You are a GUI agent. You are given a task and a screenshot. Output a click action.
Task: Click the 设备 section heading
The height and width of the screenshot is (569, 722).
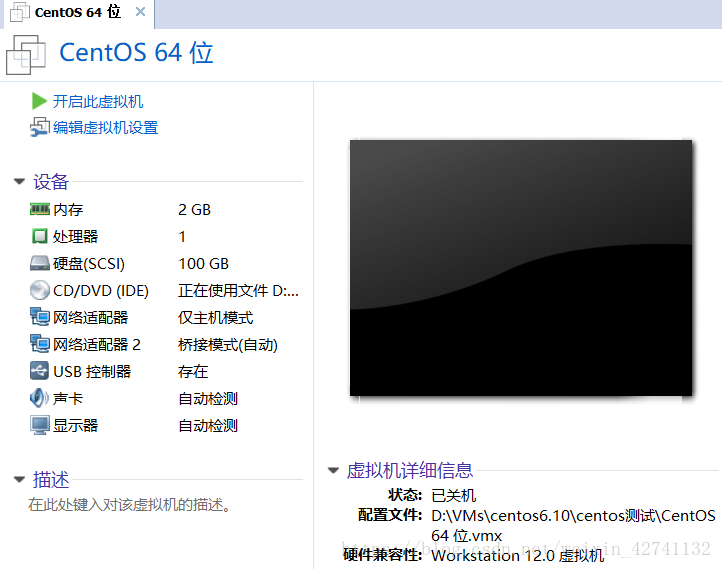tap(51, 181)
